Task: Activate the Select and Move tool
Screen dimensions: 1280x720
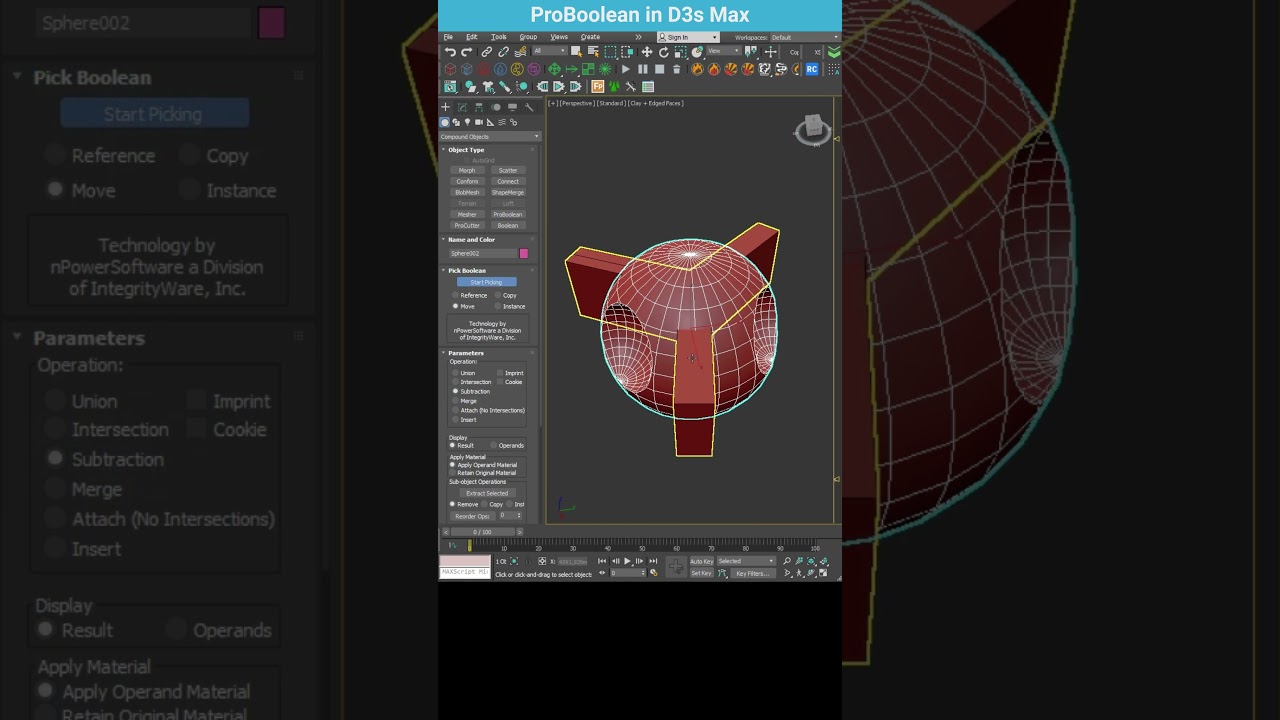Action: pos(647,52)
